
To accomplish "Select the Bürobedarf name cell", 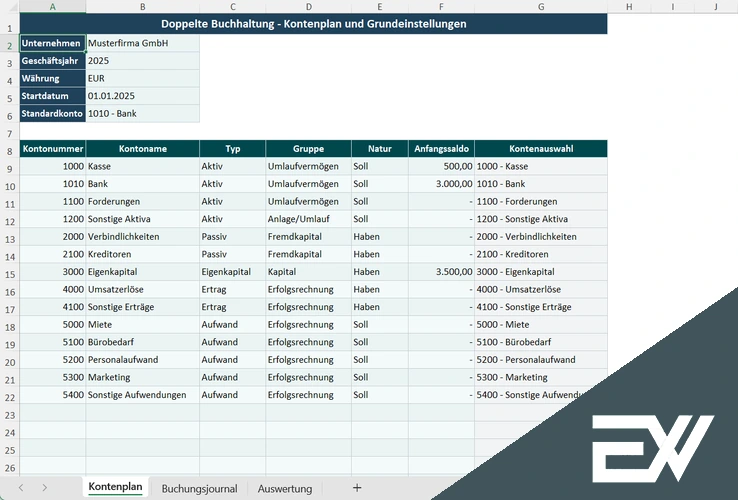I will pyautogui.click(x=143, y=342).
